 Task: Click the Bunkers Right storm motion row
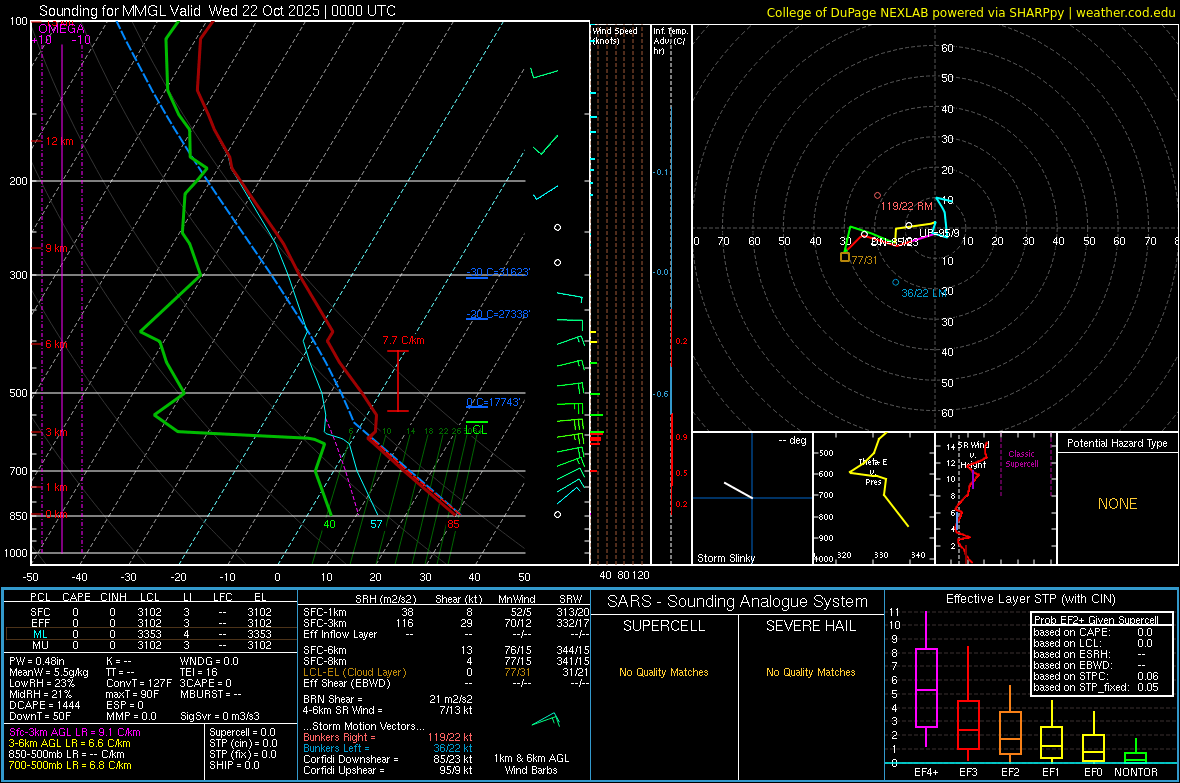[x=388, y=737]
